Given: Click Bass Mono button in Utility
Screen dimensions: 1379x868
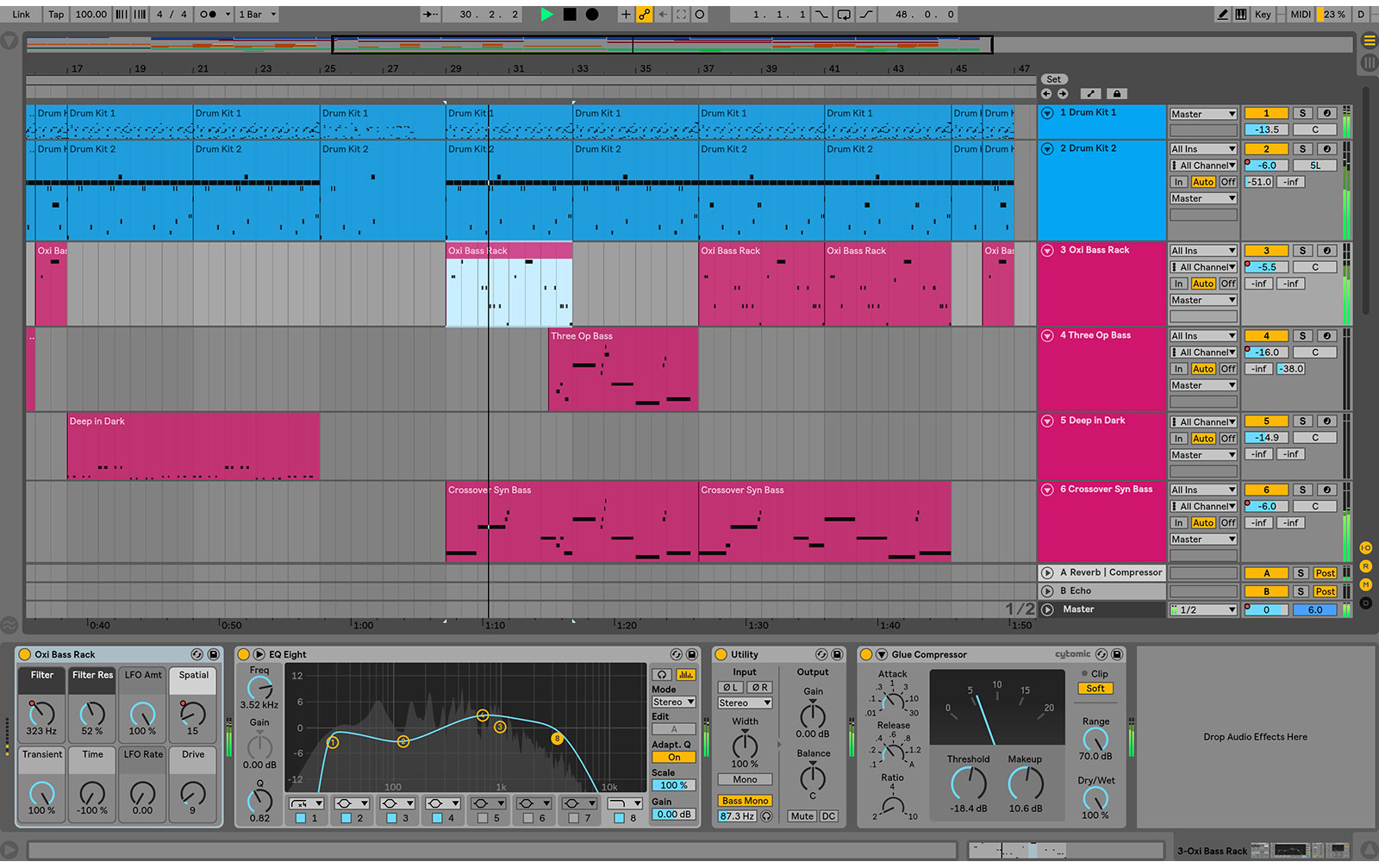Looking at the screenshot, I should [x=745, y=802].
